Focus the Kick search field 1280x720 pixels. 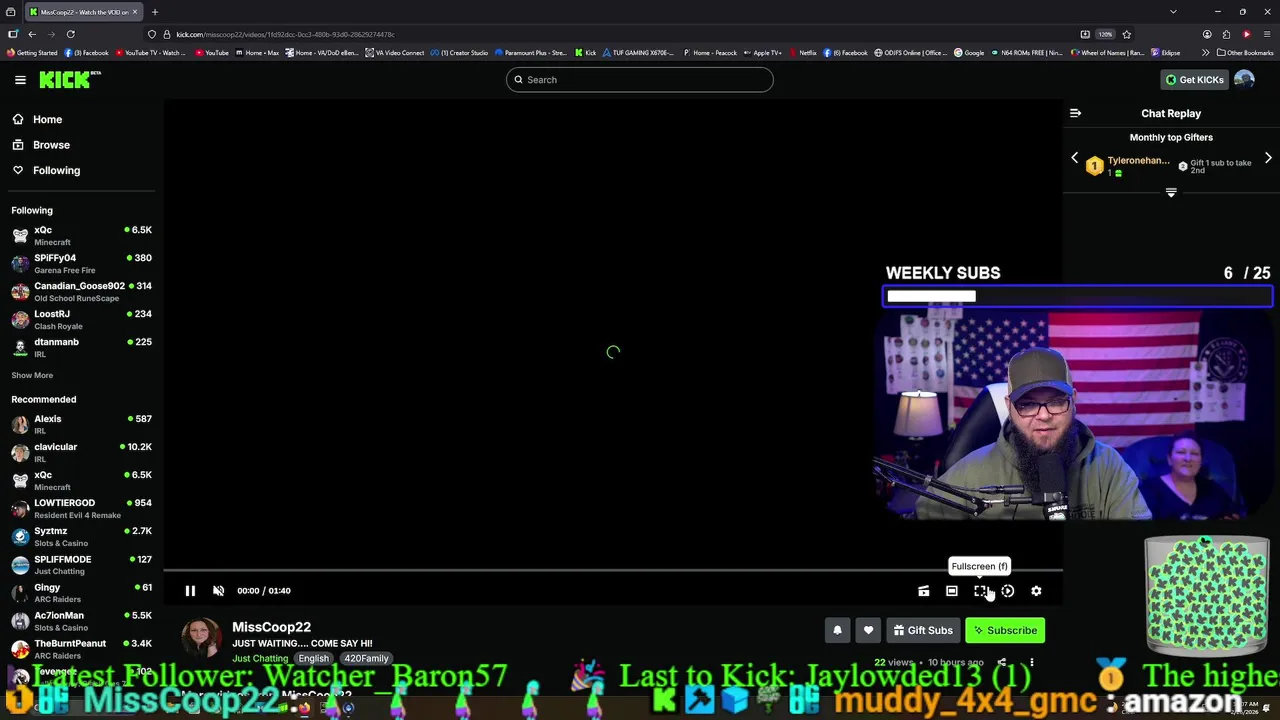[x=639, y=80]
